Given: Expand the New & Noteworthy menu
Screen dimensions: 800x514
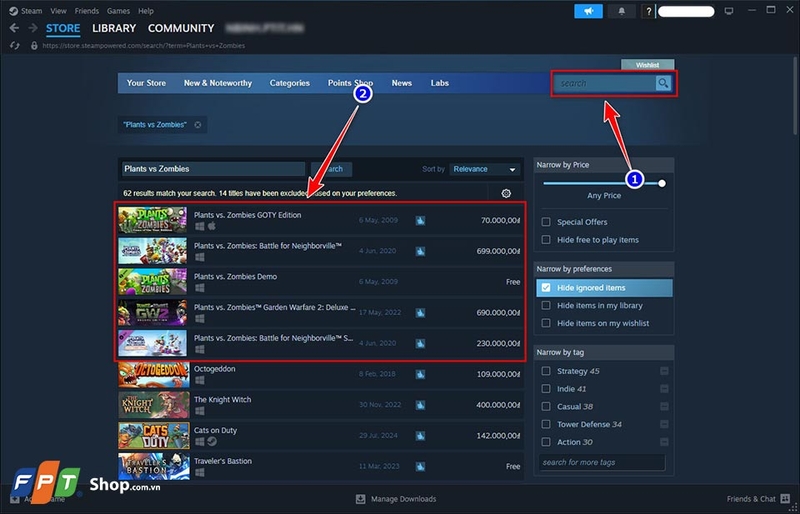Looking at the screenshot, I should click(218, 83).
